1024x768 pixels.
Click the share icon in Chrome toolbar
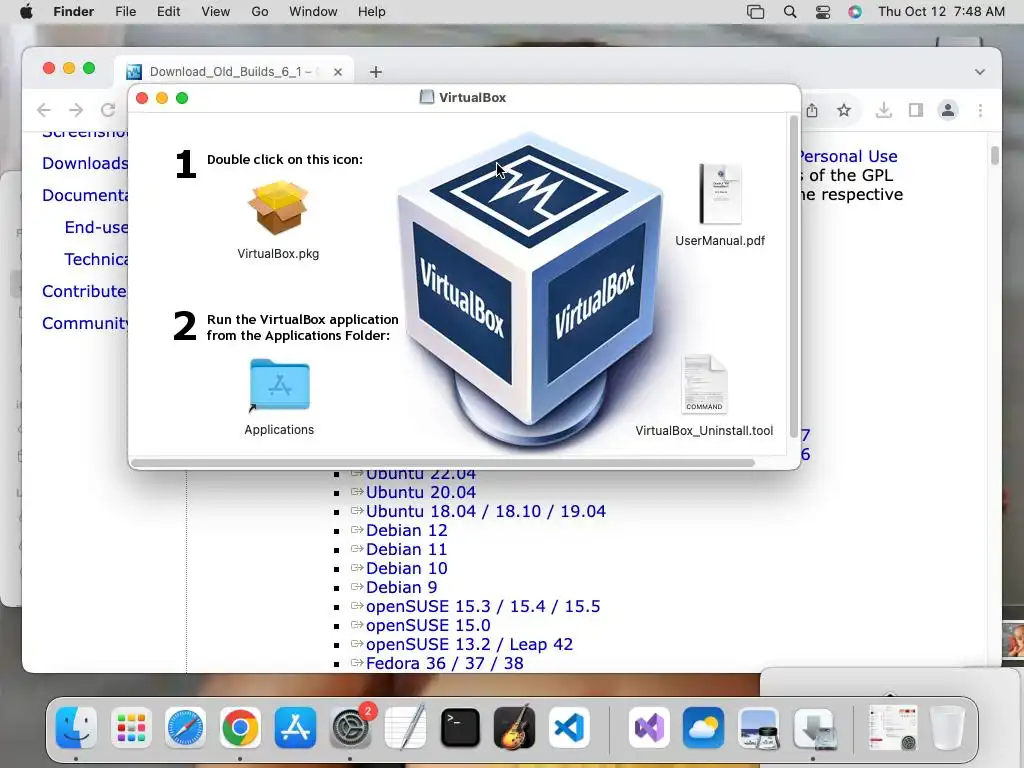(812, 110)
